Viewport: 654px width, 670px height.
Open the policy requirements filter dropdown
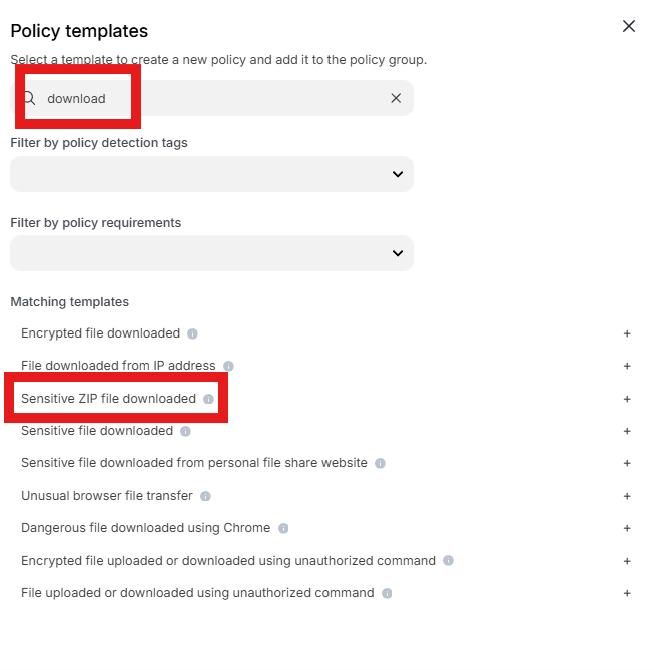pyautogui.click(x=212, y=253)
